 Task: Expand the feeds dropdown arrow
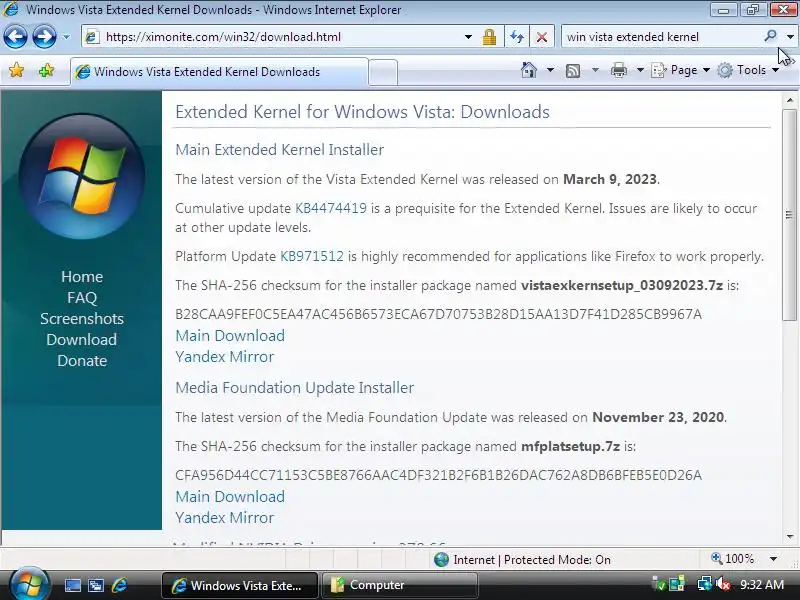tap(595, 70)
